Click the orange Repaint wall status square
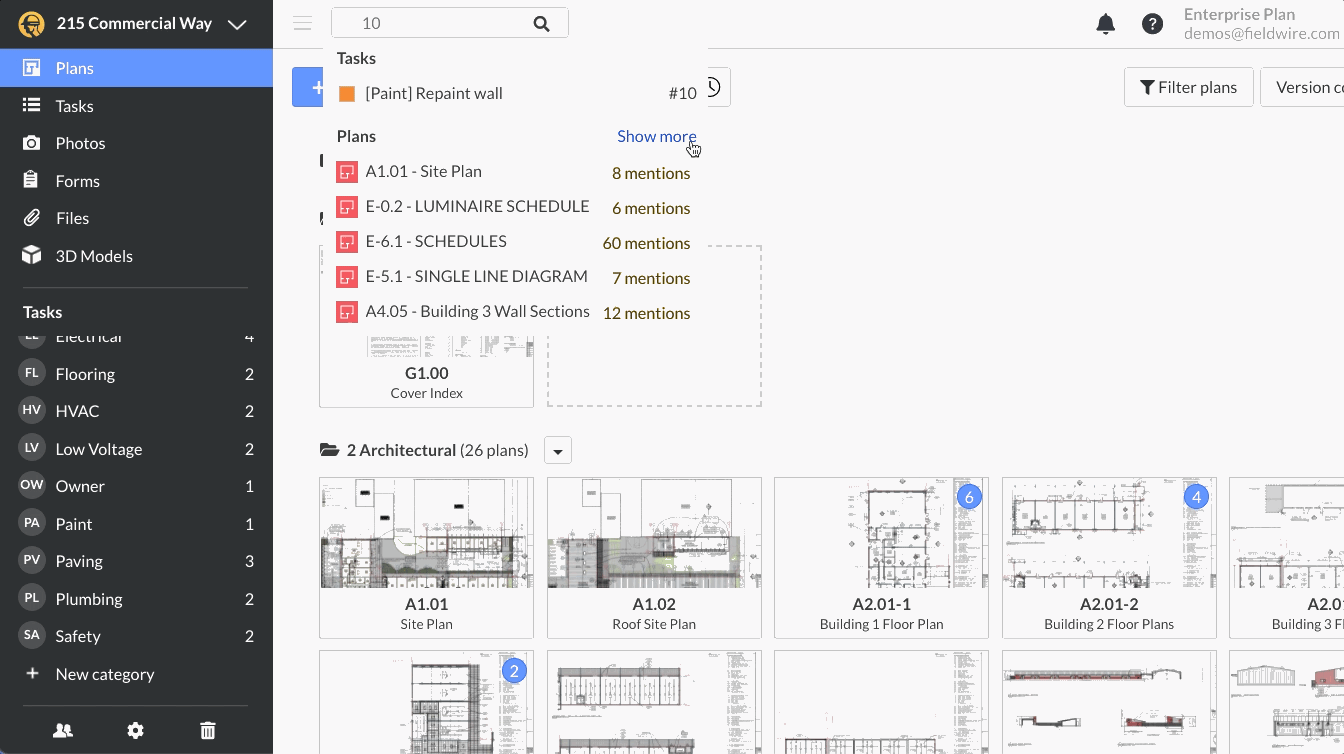 (x=347, y=93)
